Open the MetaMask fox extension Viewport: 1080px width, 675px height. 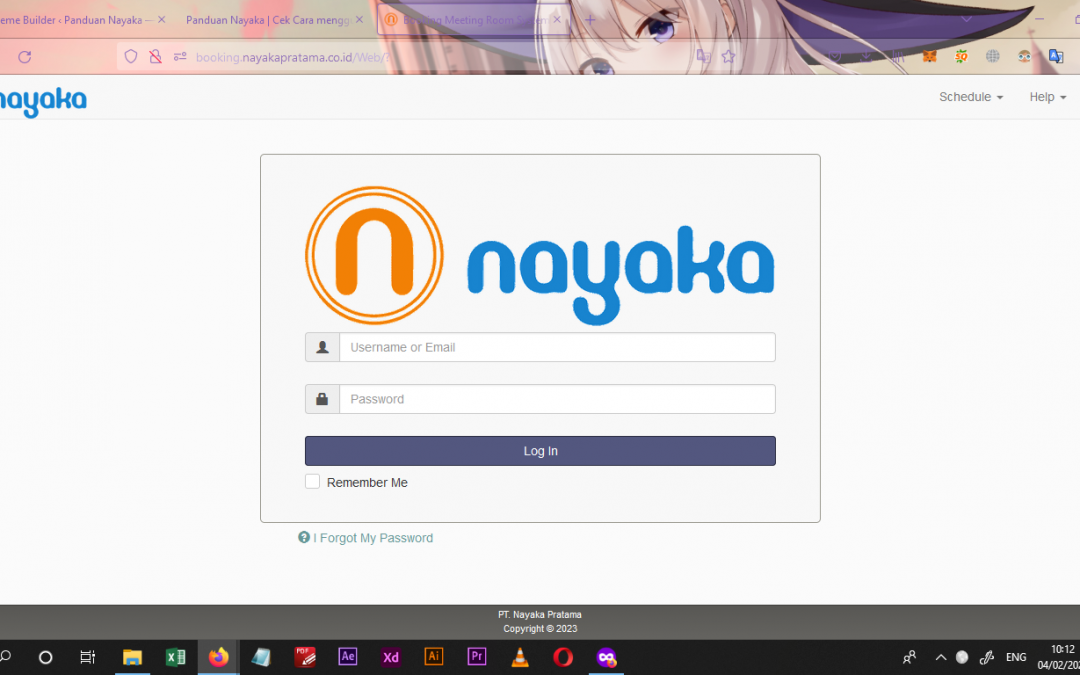click(x=929, y=57)
